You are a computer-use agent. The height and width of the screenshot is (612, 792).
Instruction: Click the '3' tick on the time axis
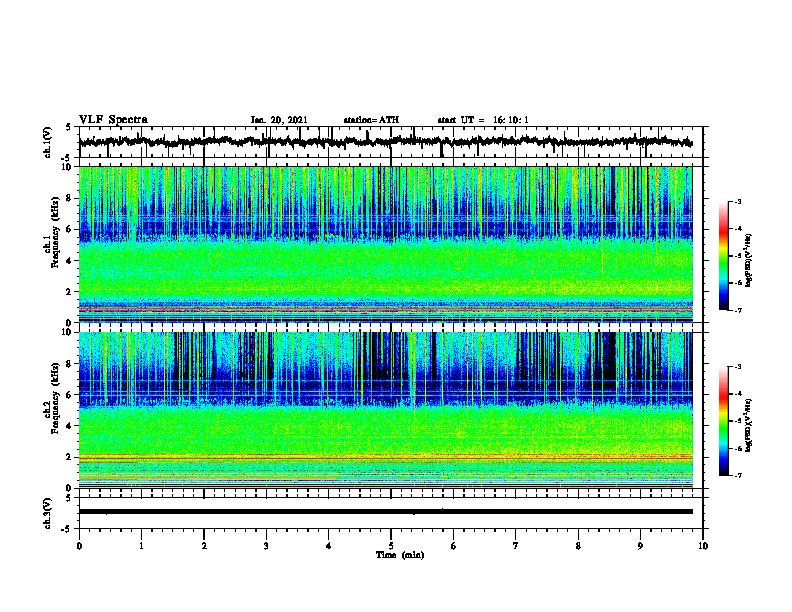click(266, 546)
